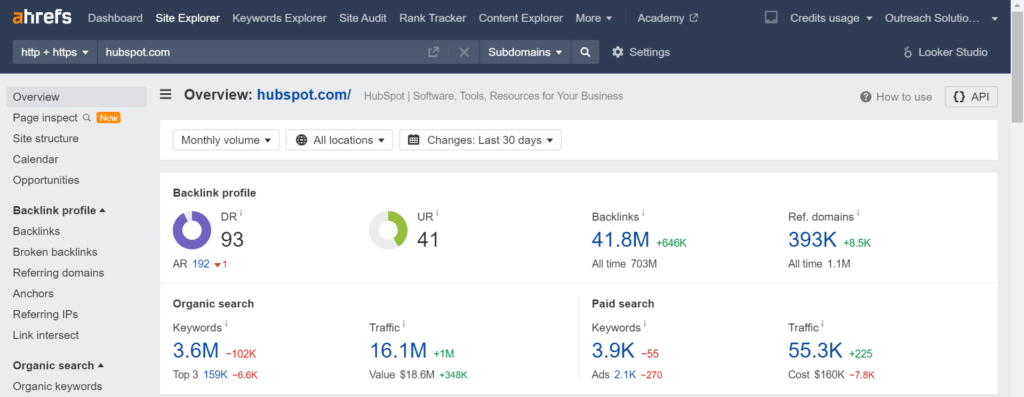Open the Subdomains mode dropdown
The image size is (1024, 397).
[525, 52]
